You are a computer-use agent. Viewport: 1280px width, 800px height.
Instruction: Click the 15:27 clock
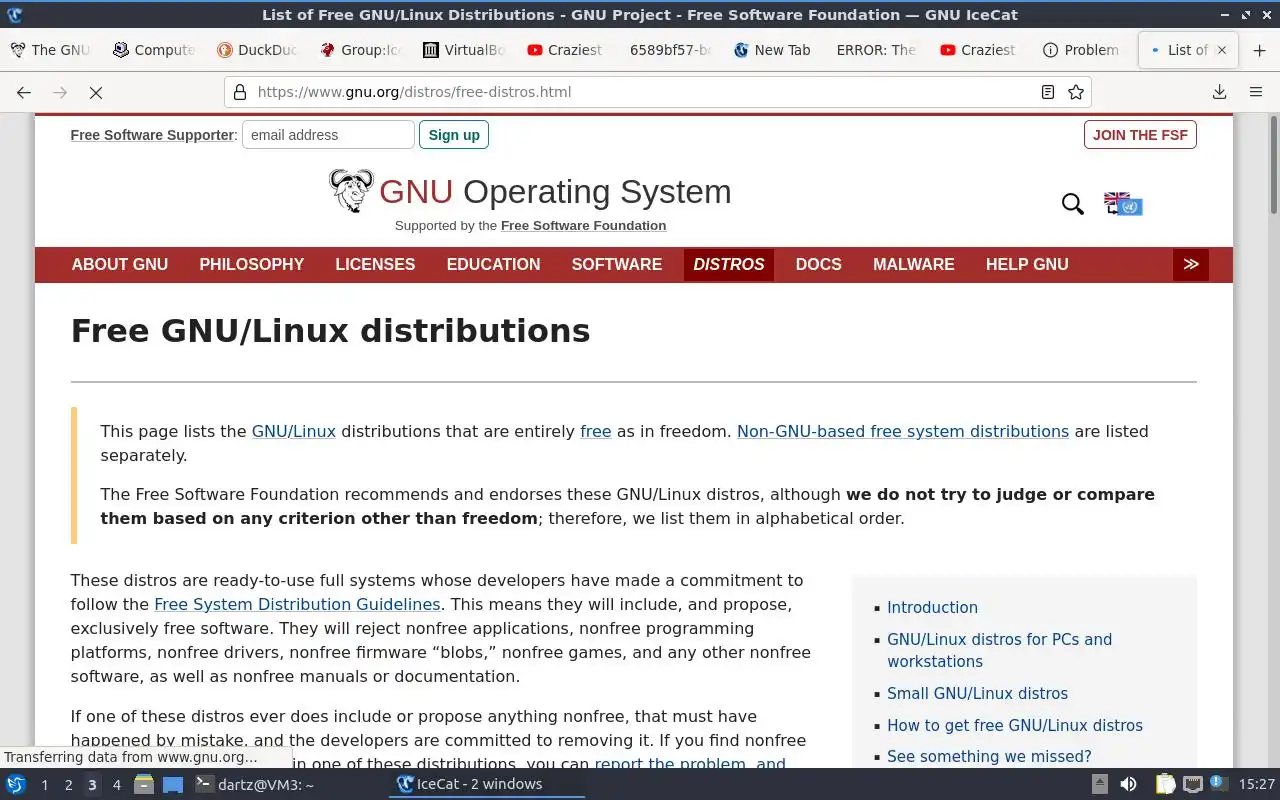coord(1256,785)
